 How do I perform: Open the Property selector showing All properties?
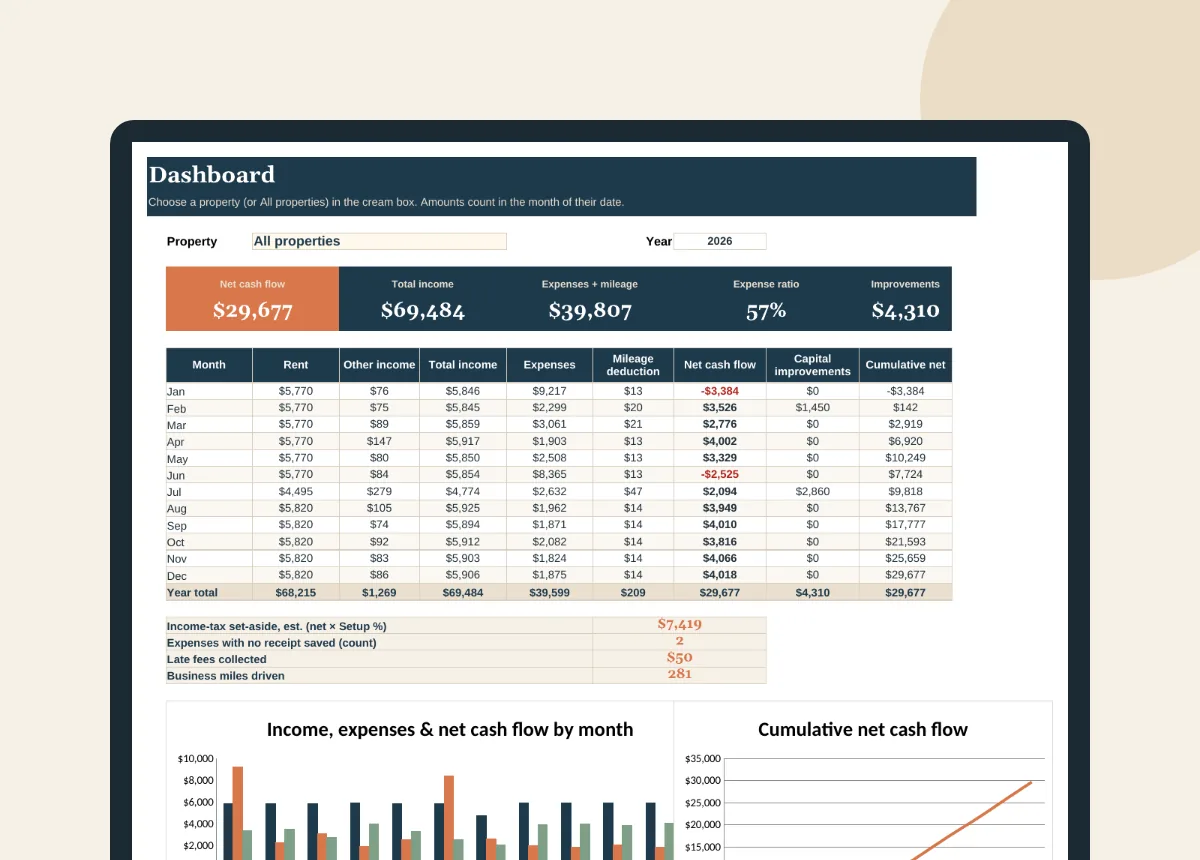(x=379, y=241)
